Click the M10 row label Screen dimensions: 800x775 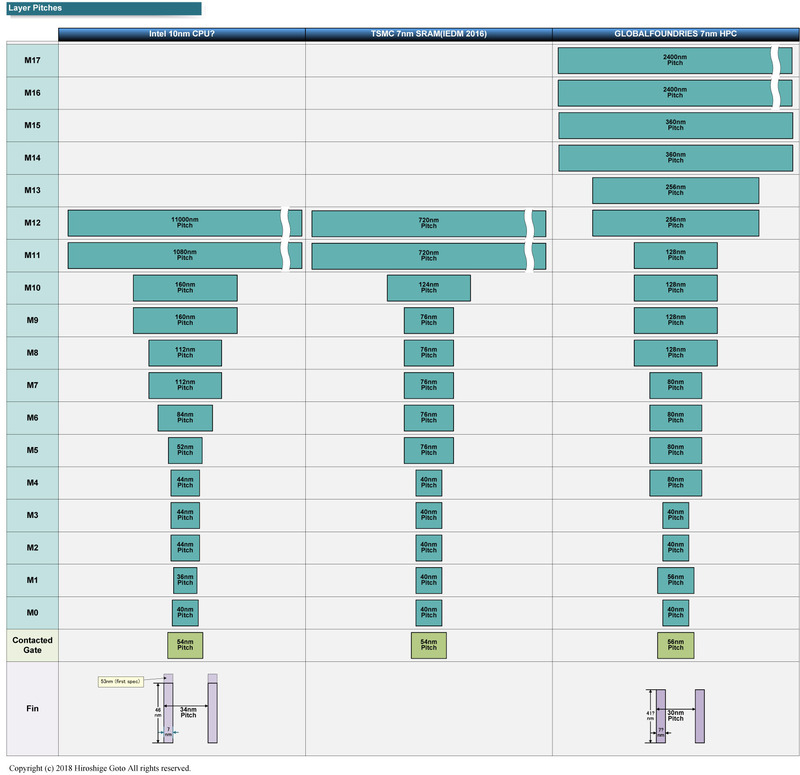(32, 288)
